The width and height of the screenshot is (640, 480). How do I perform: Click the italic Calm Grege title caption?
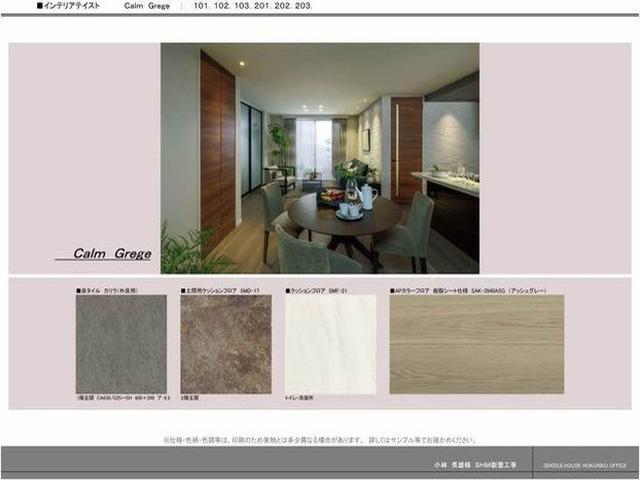(111, 254)
